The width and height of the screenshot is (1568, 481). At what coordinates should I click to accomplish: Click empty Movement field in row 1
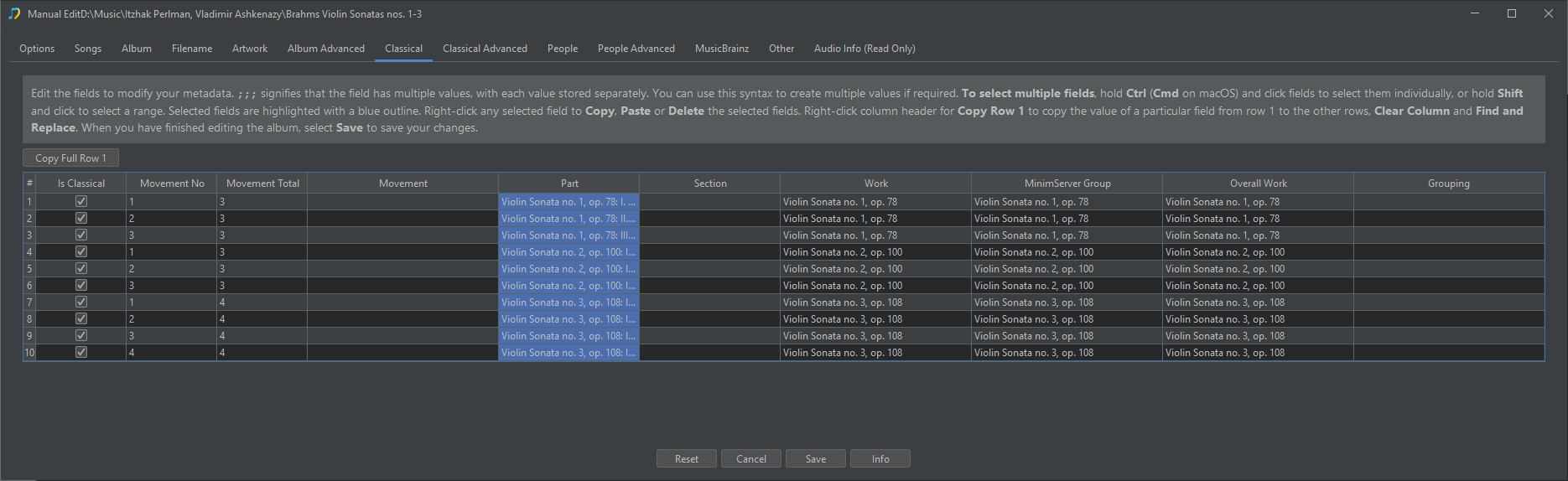click(403, 201)
